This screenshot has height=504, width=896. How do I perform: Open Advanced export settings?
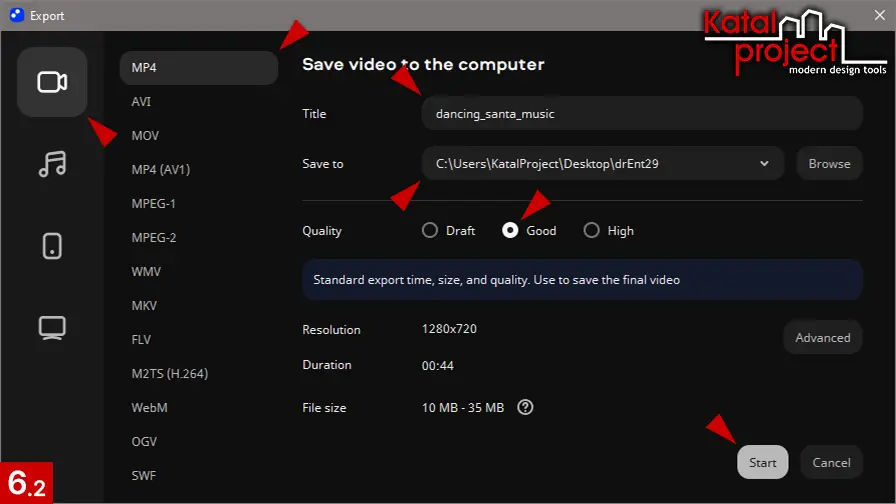pyautogui.click(x=822, y=338)
